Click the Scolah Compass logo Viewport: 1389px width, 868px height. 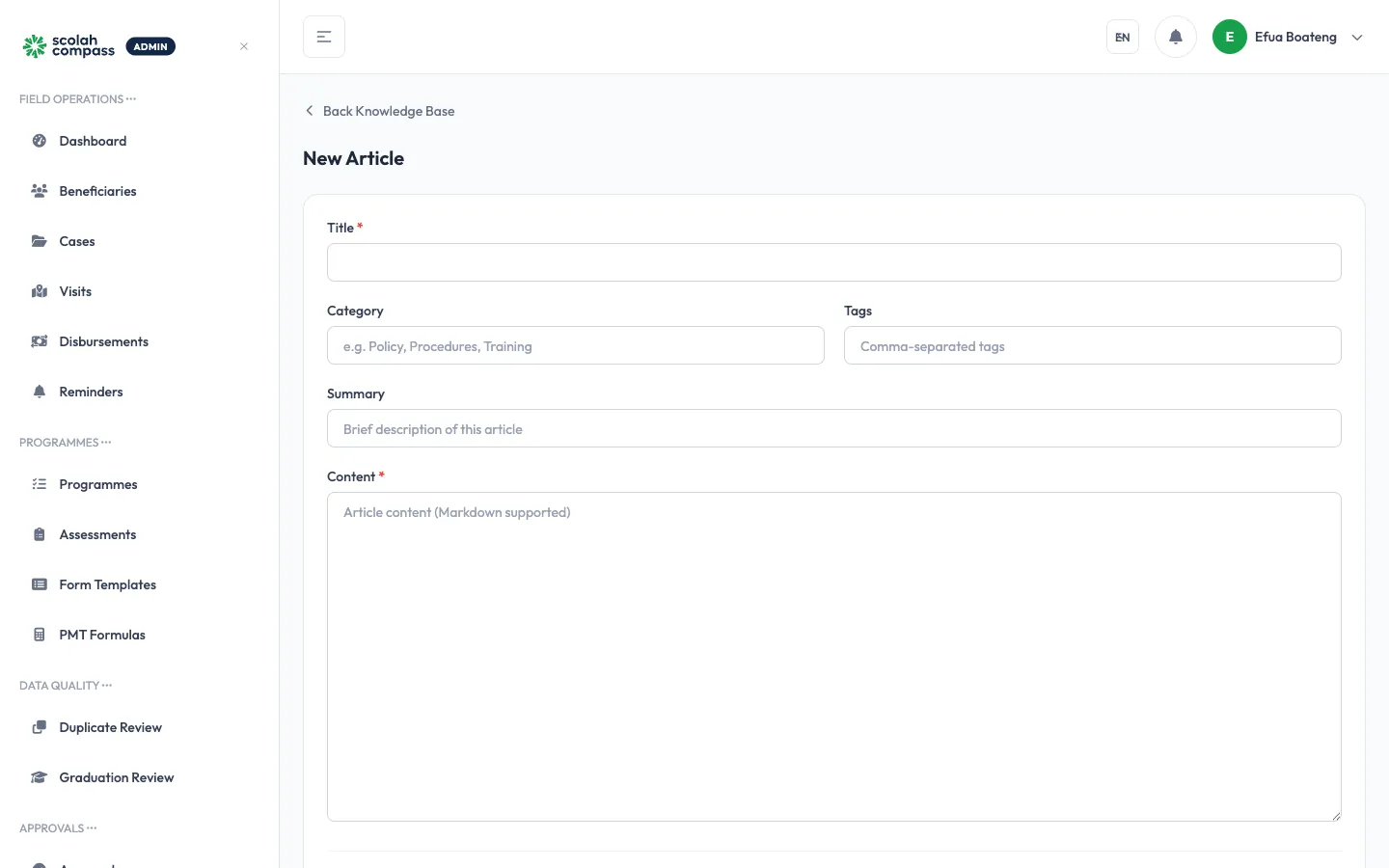[x=68, y=46]
